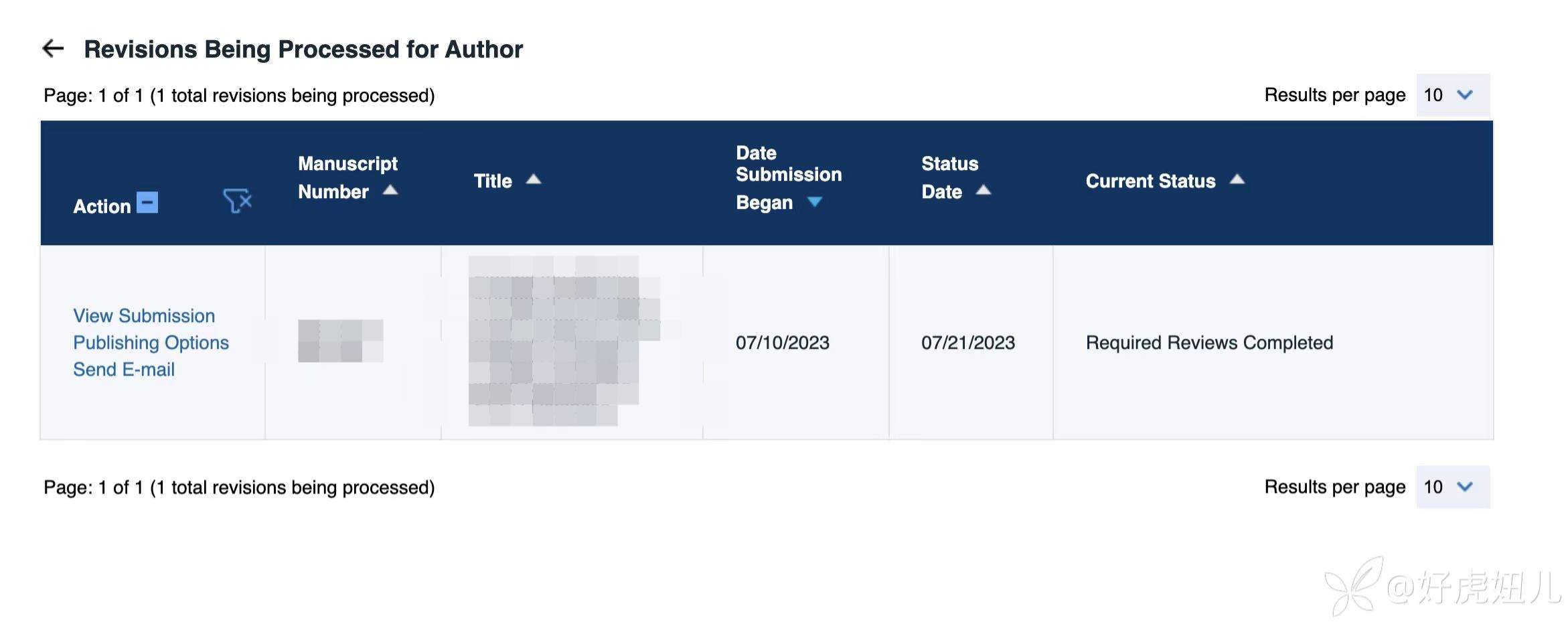Open the top Results per page dropdown
Image resolution: width=1568 pixels, height=624 pixels.
[1452, 95]
